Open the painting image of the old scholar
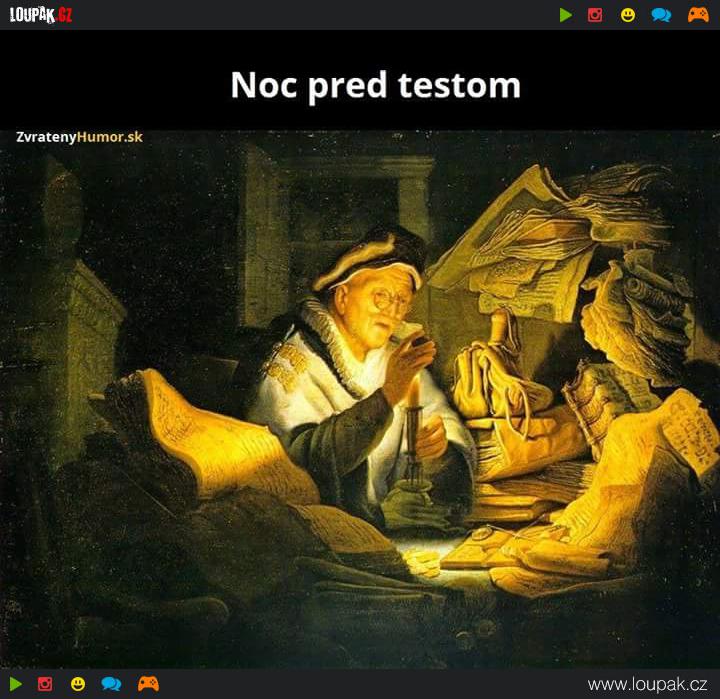This screenshot has width=720, height=699. (360, 399)
